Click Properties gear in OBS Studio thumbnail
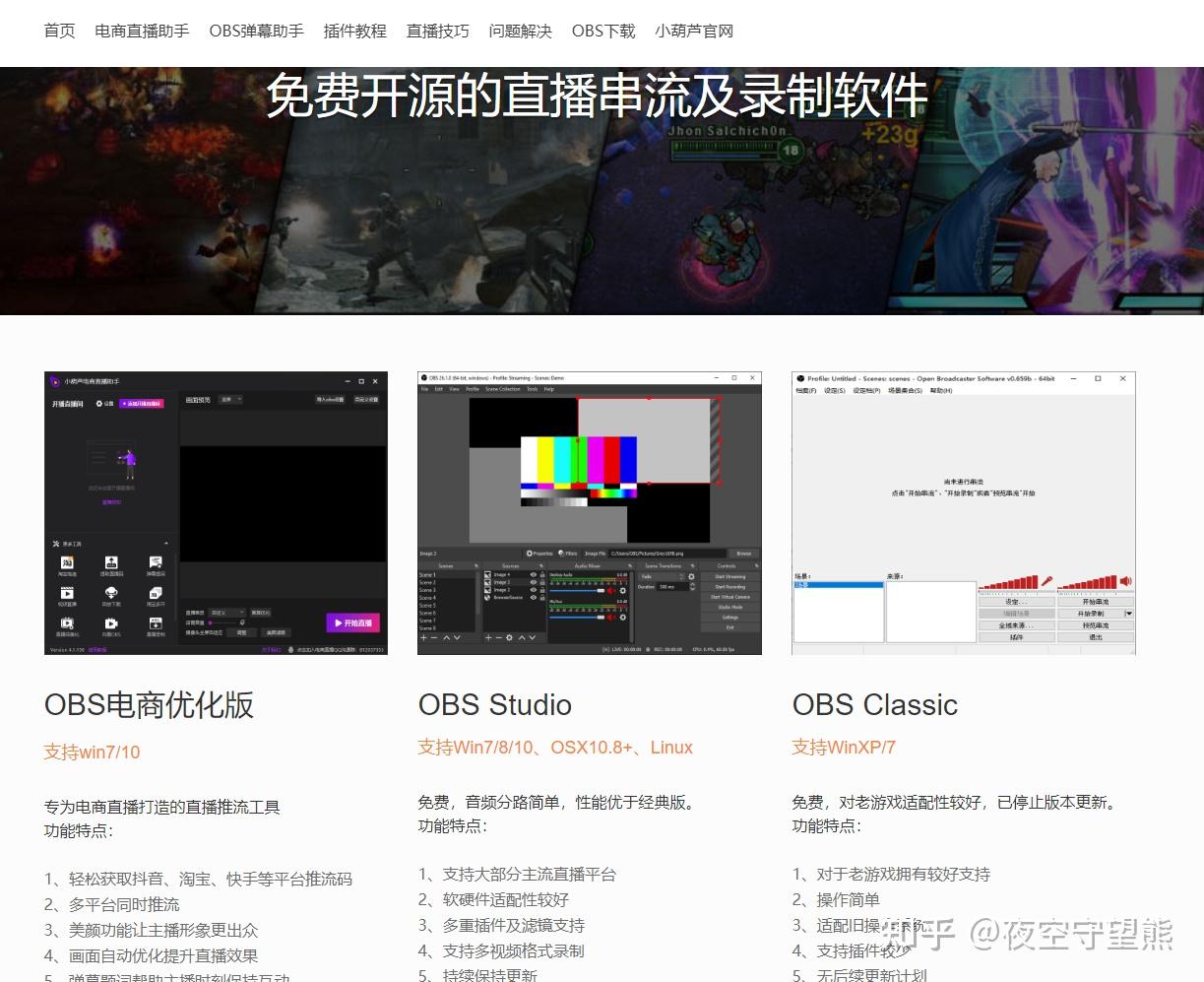This screenshot has height=982, width=1204. [x=530, y=554]
